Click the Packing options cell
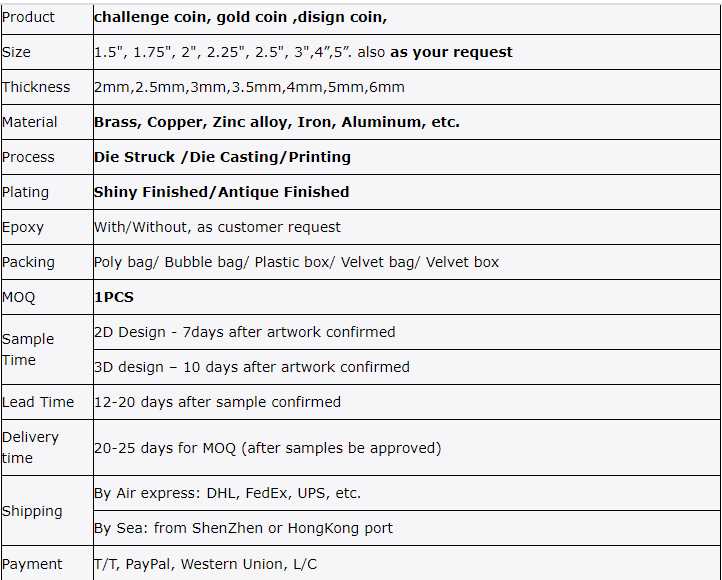This screenshot has height=580, width=722. tap(296, 262)
